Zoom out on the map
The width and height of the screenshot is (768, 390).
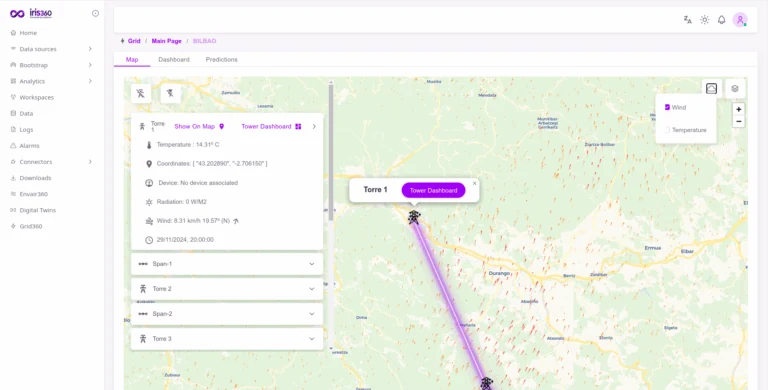coord(739,122)
